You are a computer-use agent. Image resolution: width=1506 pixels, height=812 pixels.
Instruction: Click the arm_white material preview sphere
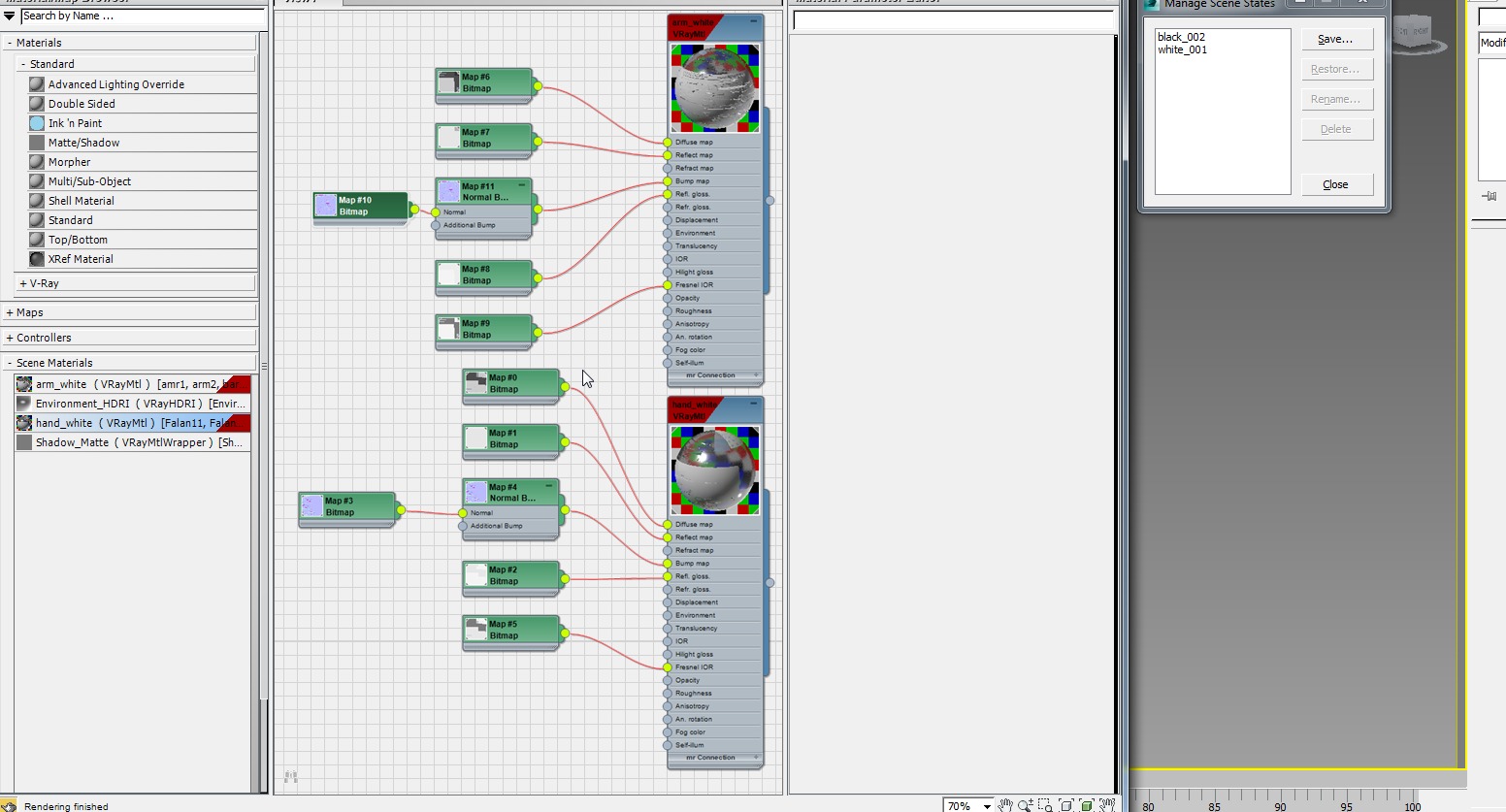(715, 88)
